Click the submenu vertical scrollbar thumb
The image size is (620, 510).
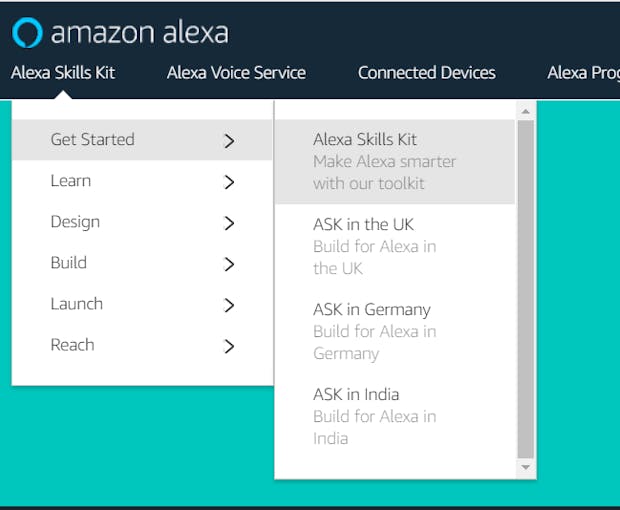525,289
